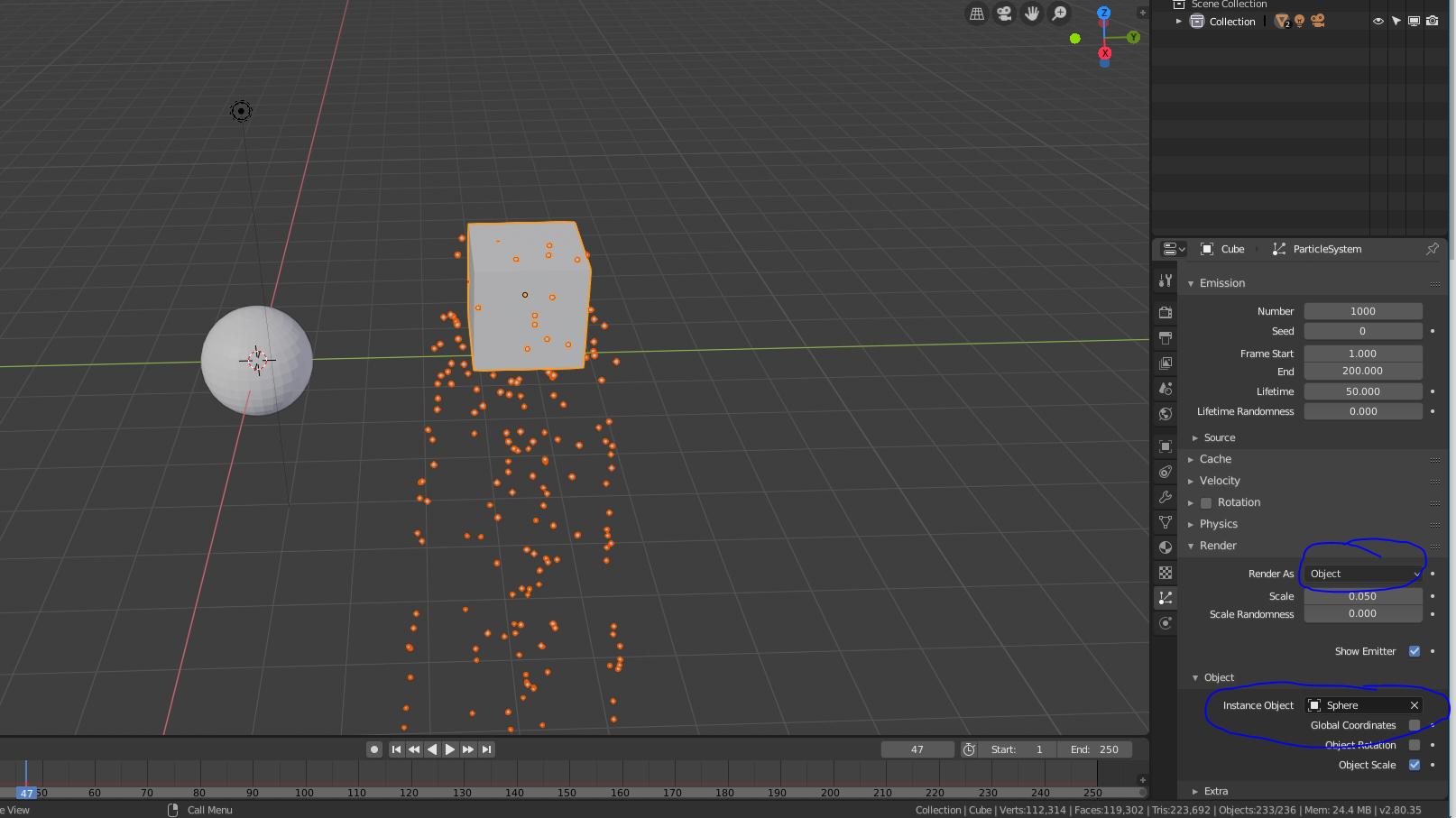Click the End frame field showing 250
This screenshot has width=1456, height=818.
1094,749
